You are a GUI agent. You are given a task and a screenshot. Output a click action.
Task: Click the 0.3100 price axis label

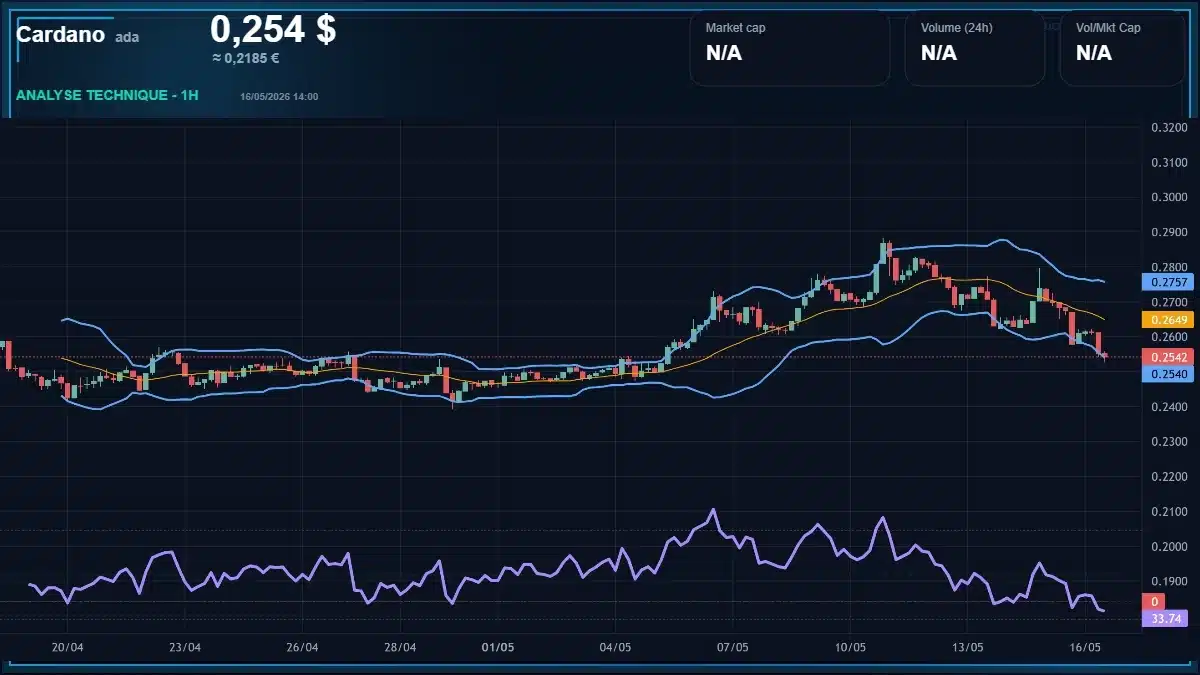click(1169, 162)
